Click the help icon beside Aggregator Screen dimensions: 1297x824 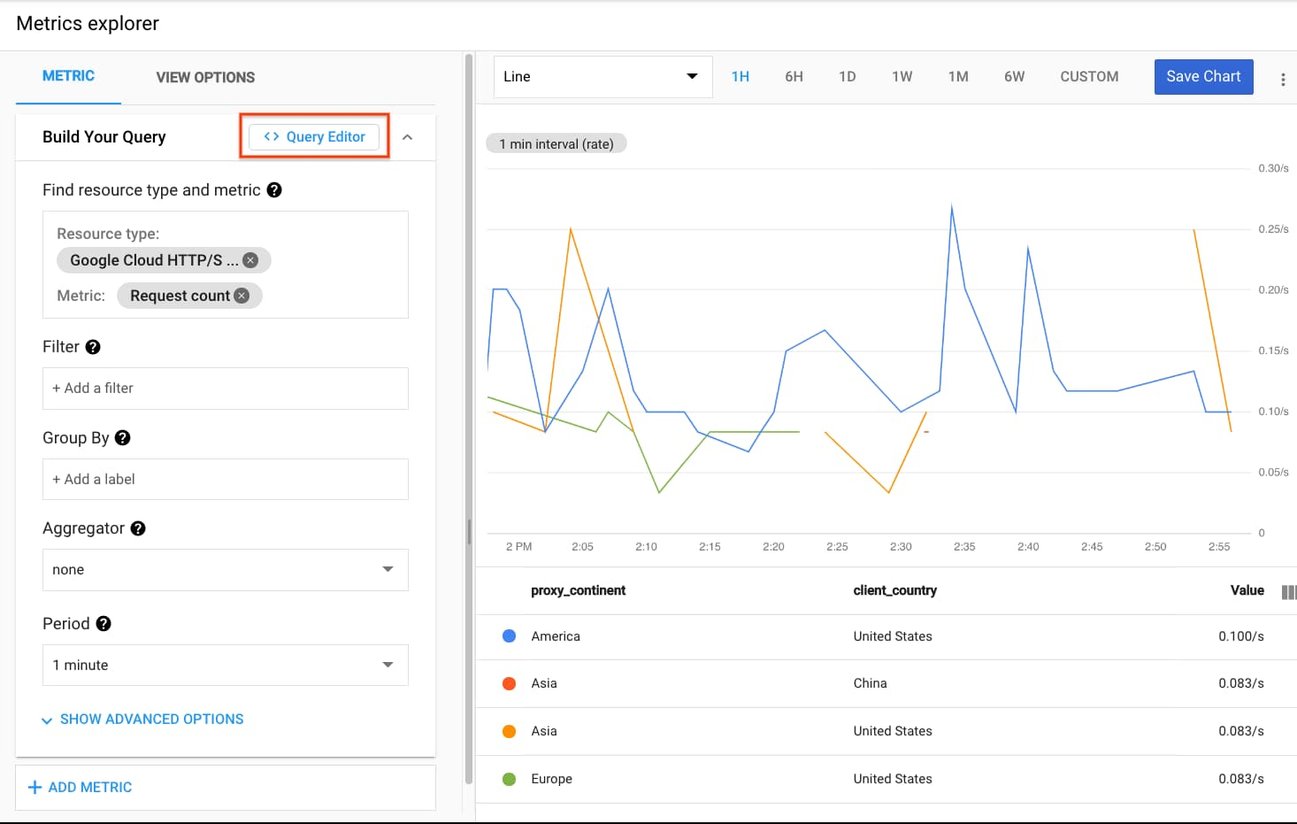(x=138, y=529)
